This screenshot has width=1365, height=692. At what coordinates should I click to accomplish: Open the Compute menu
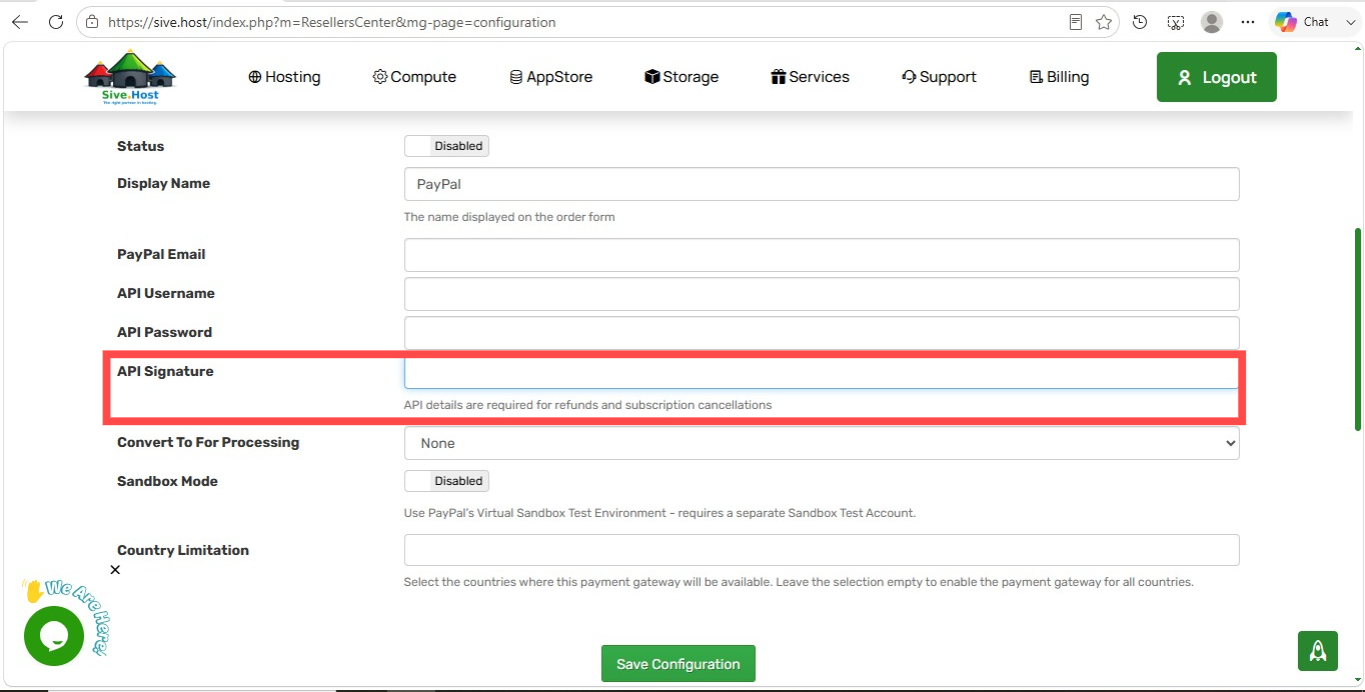[414, 77]
